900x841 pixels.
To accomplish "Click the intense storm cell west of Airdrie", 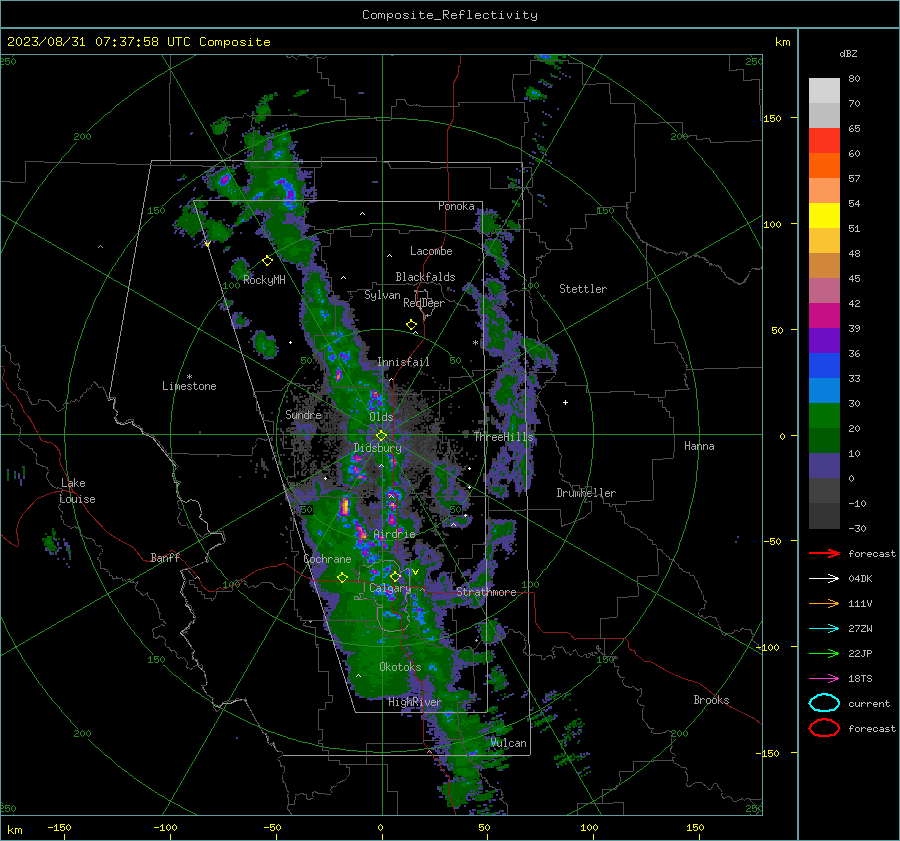I will 345,506.
